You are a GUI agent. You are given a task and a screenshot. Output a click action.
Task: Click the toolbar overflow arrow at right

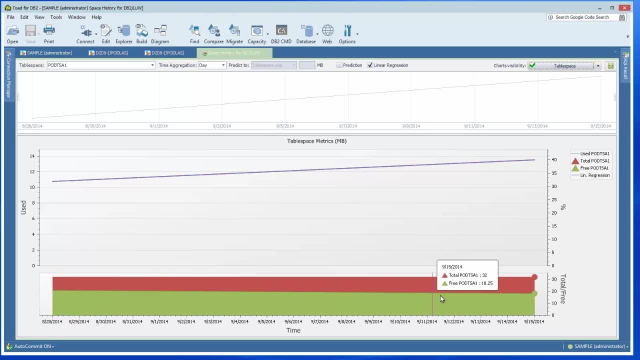tap(628, 37)
